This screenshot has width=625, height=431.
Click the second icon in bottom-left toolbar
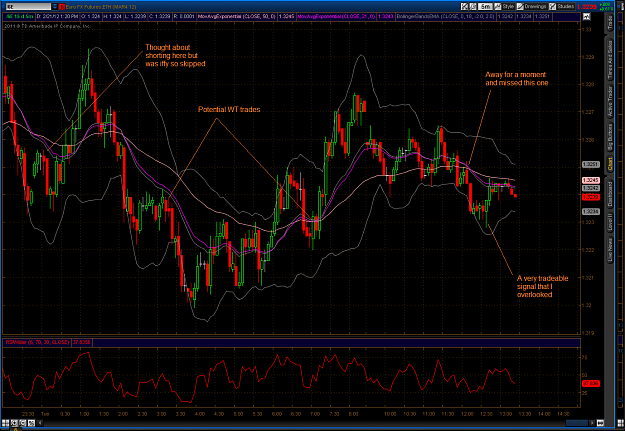point(14,423)
